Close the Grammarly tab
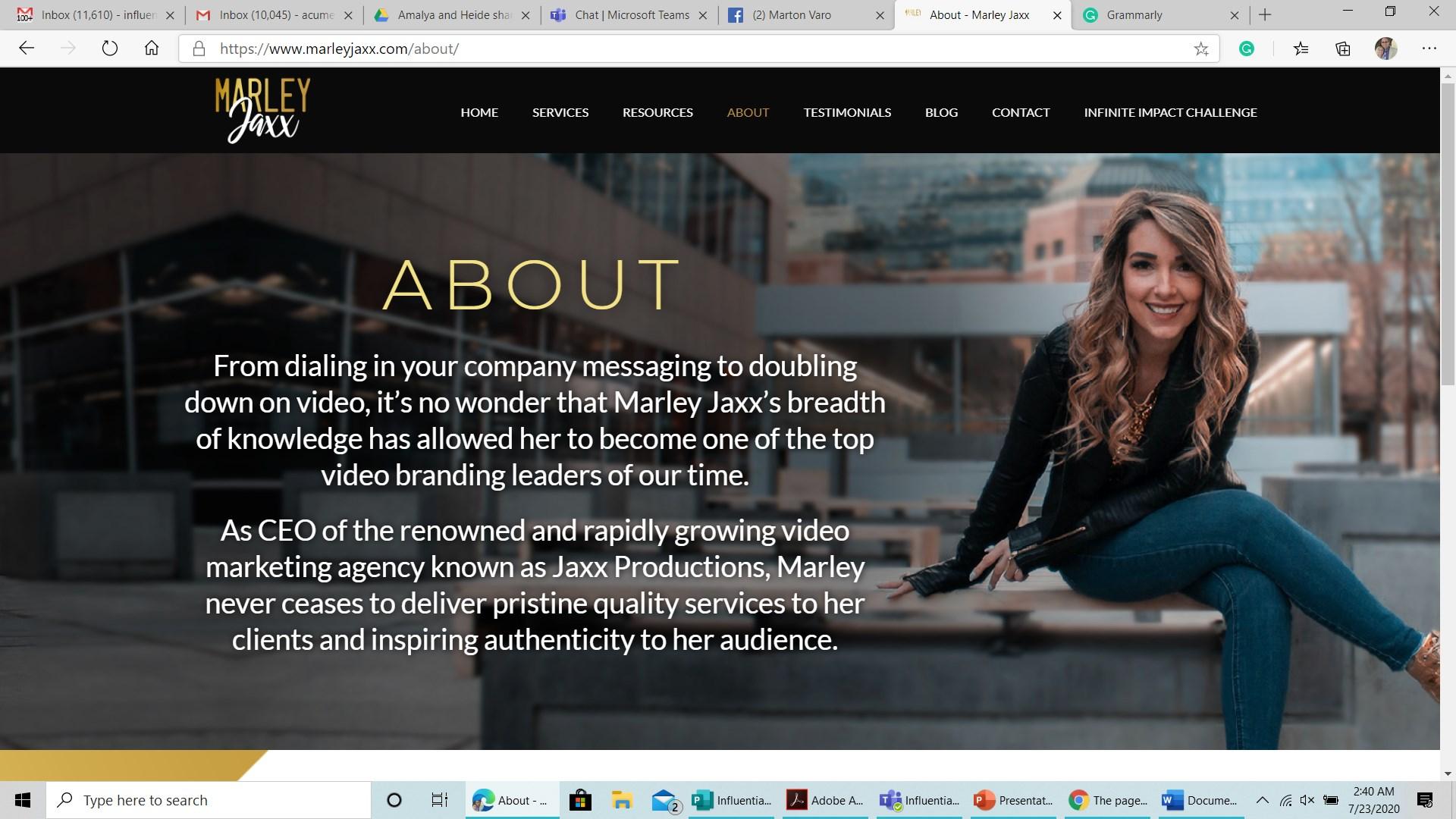 pos(1234,14)
